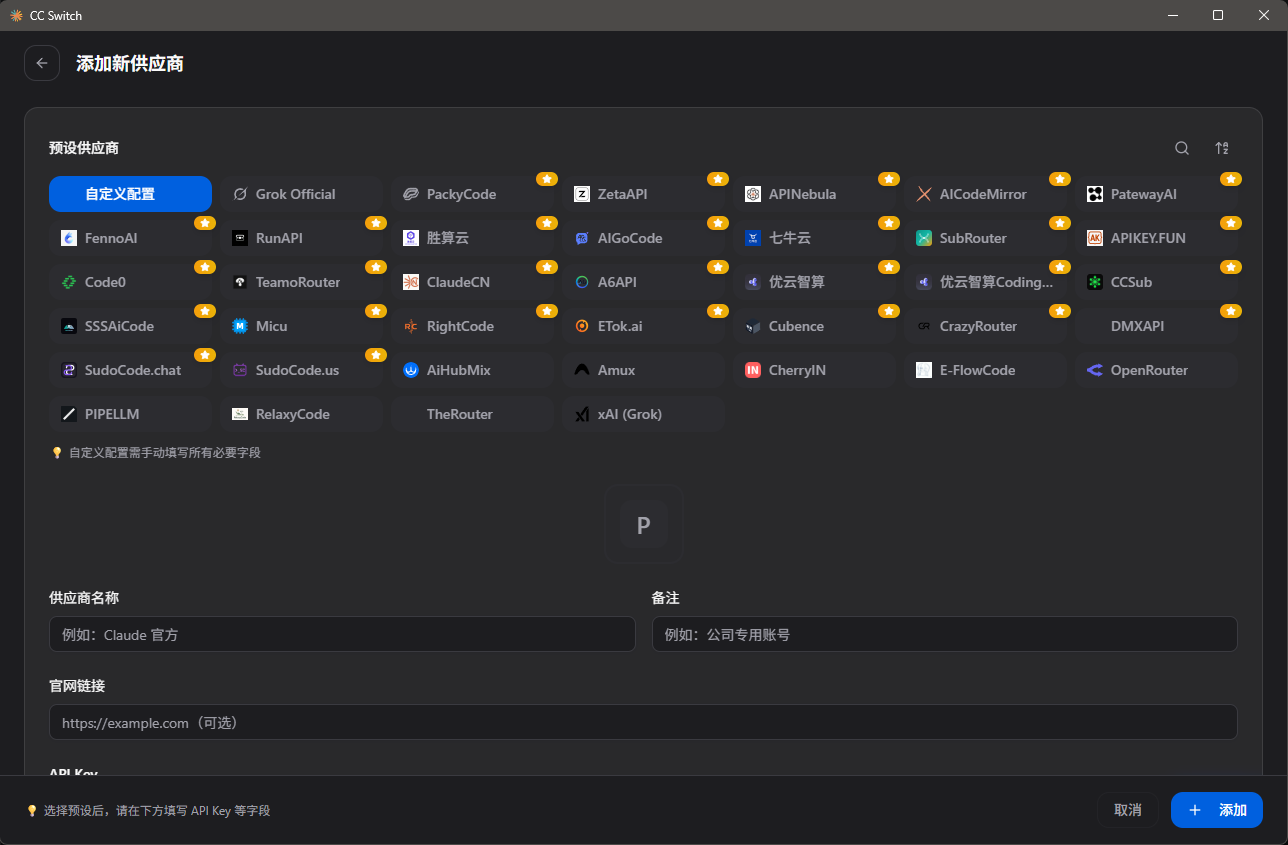
Task: Choose the TheRouter preset
Action: [x=472, y=414]
